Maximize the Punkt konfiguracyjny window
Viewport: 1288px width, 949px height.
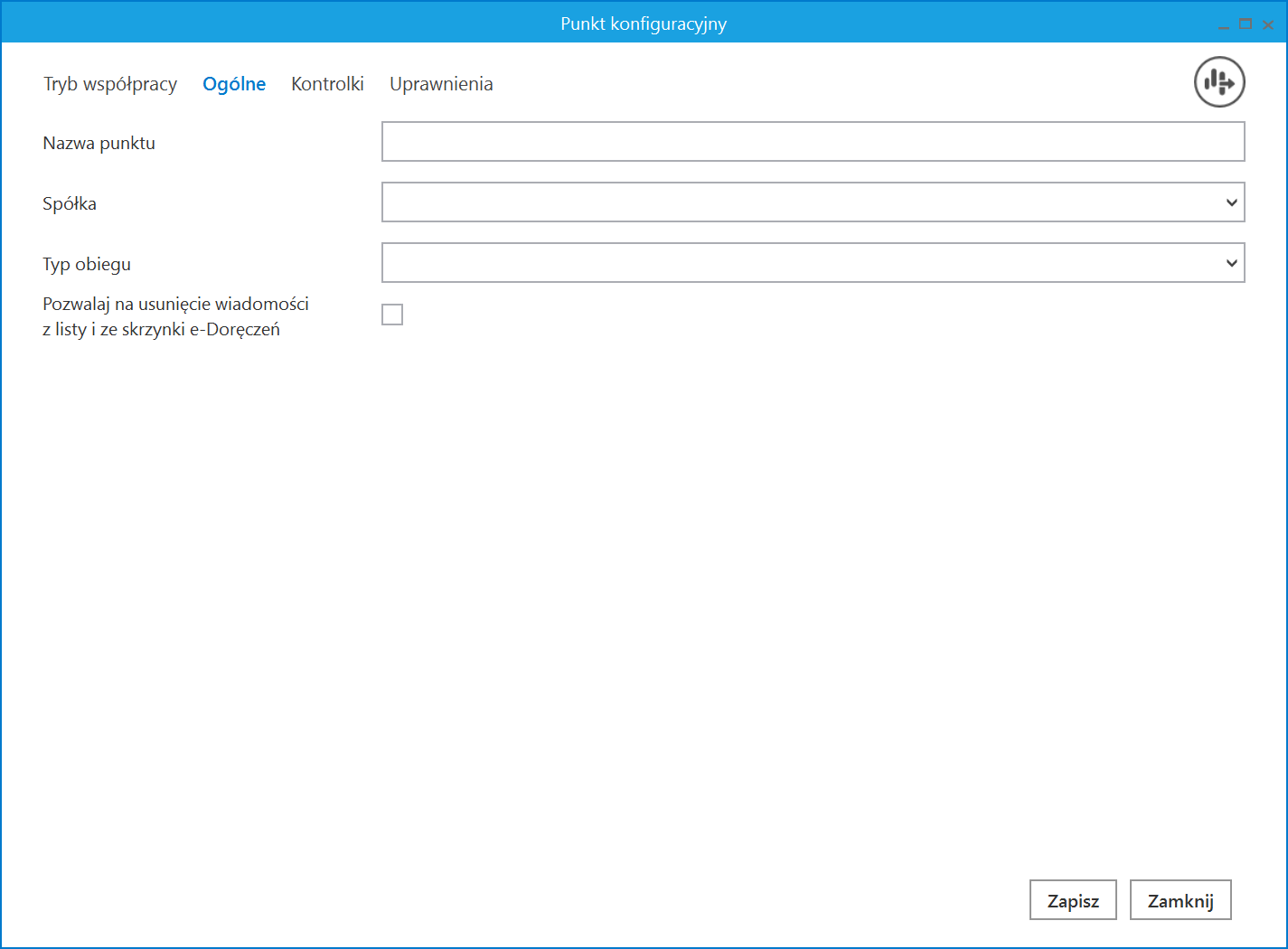1246,23
